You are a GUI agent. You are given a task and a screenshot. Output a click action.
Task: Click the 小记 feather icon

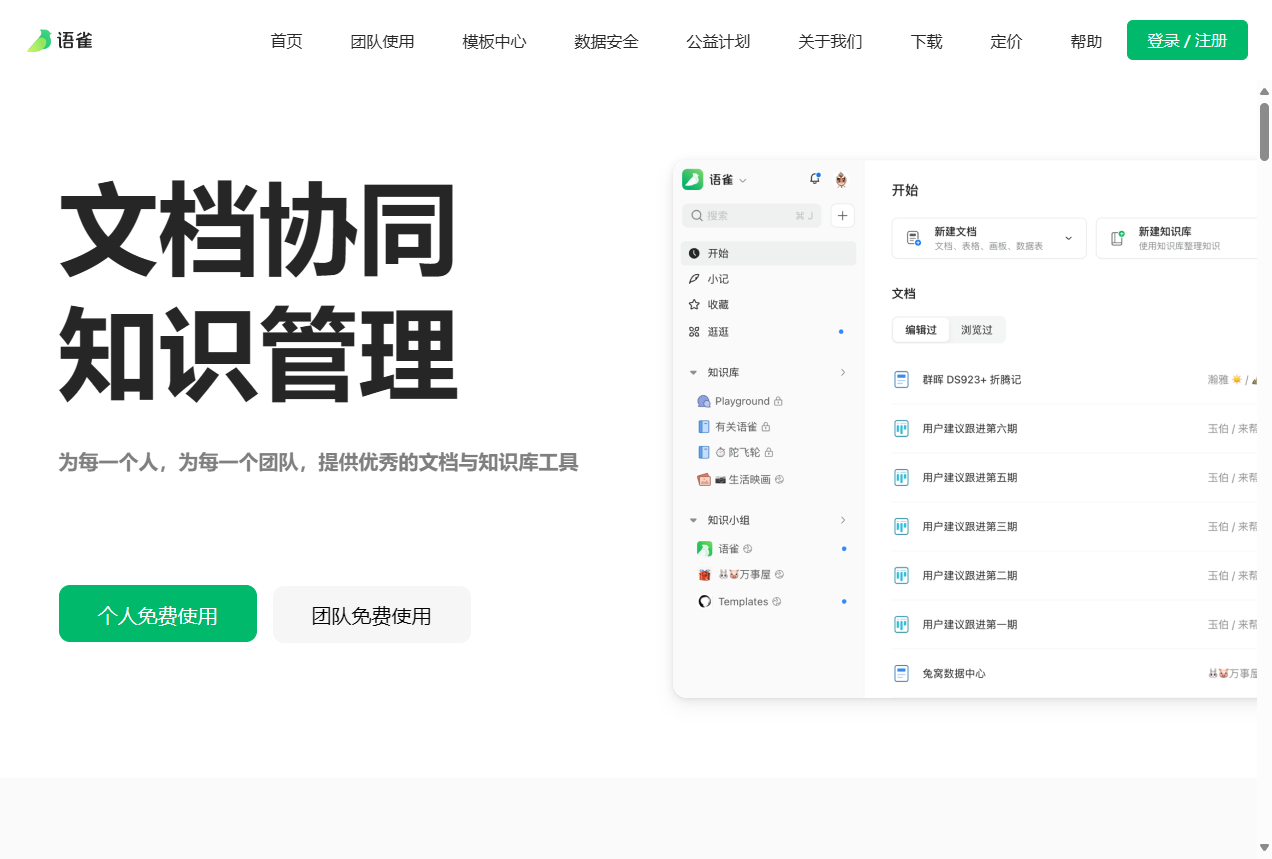694,279
